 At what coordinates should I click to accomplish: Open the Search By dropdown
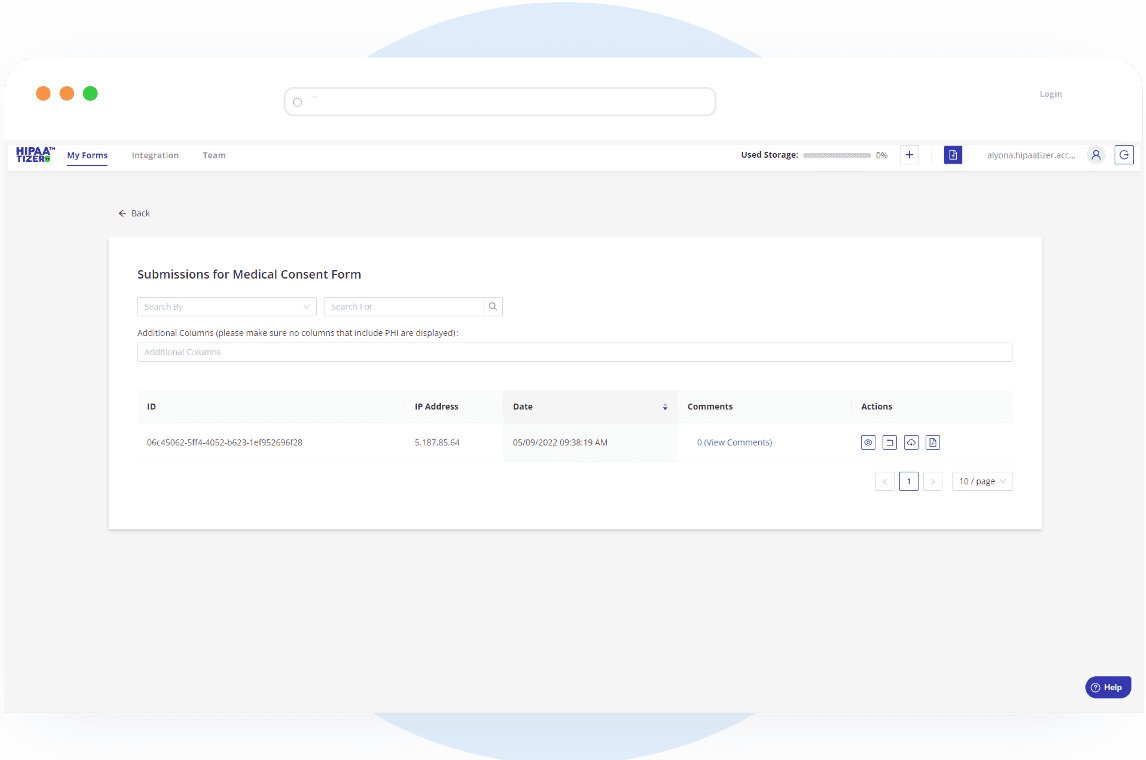coord(226,306)
